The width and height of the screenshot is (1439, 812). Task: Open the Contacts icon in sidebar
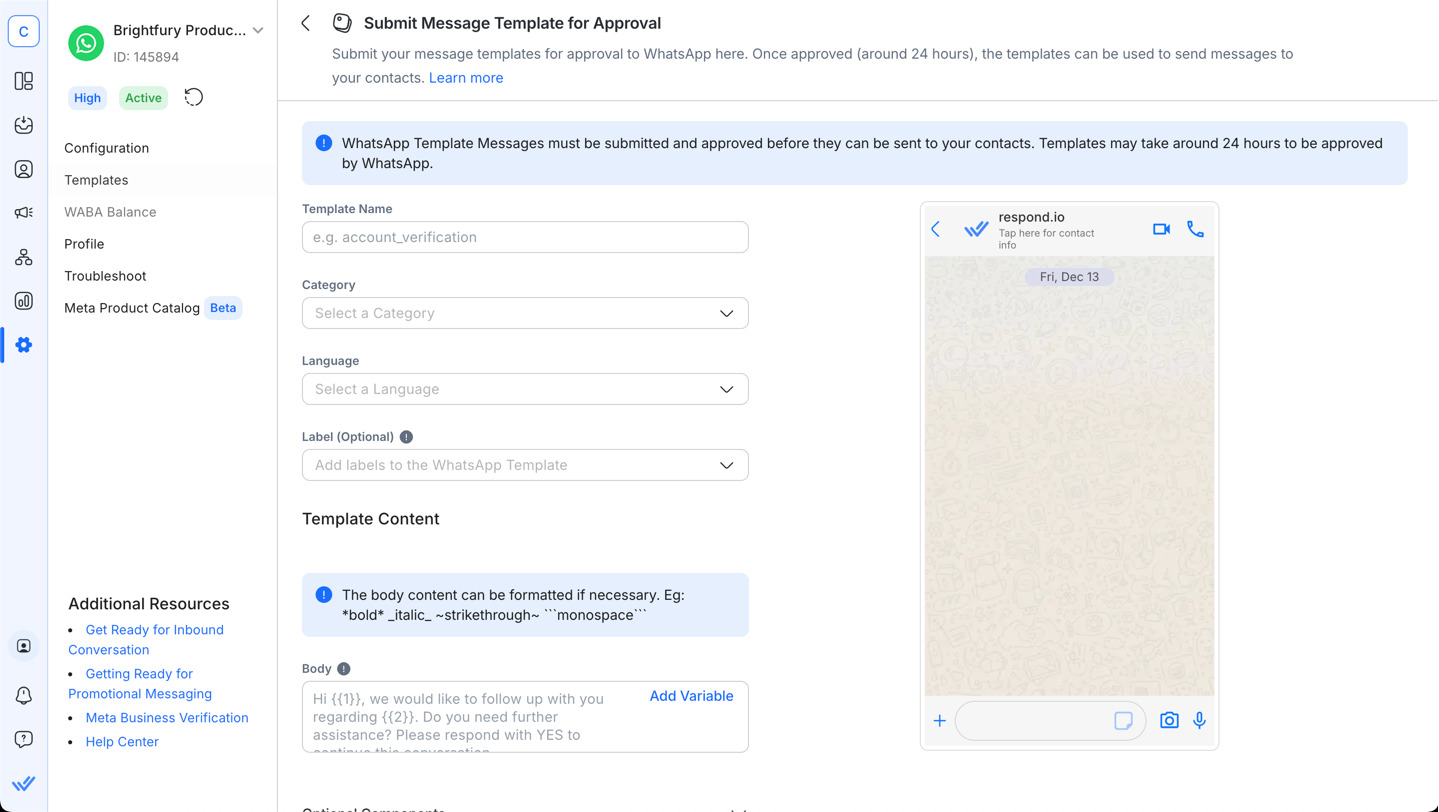24,169
